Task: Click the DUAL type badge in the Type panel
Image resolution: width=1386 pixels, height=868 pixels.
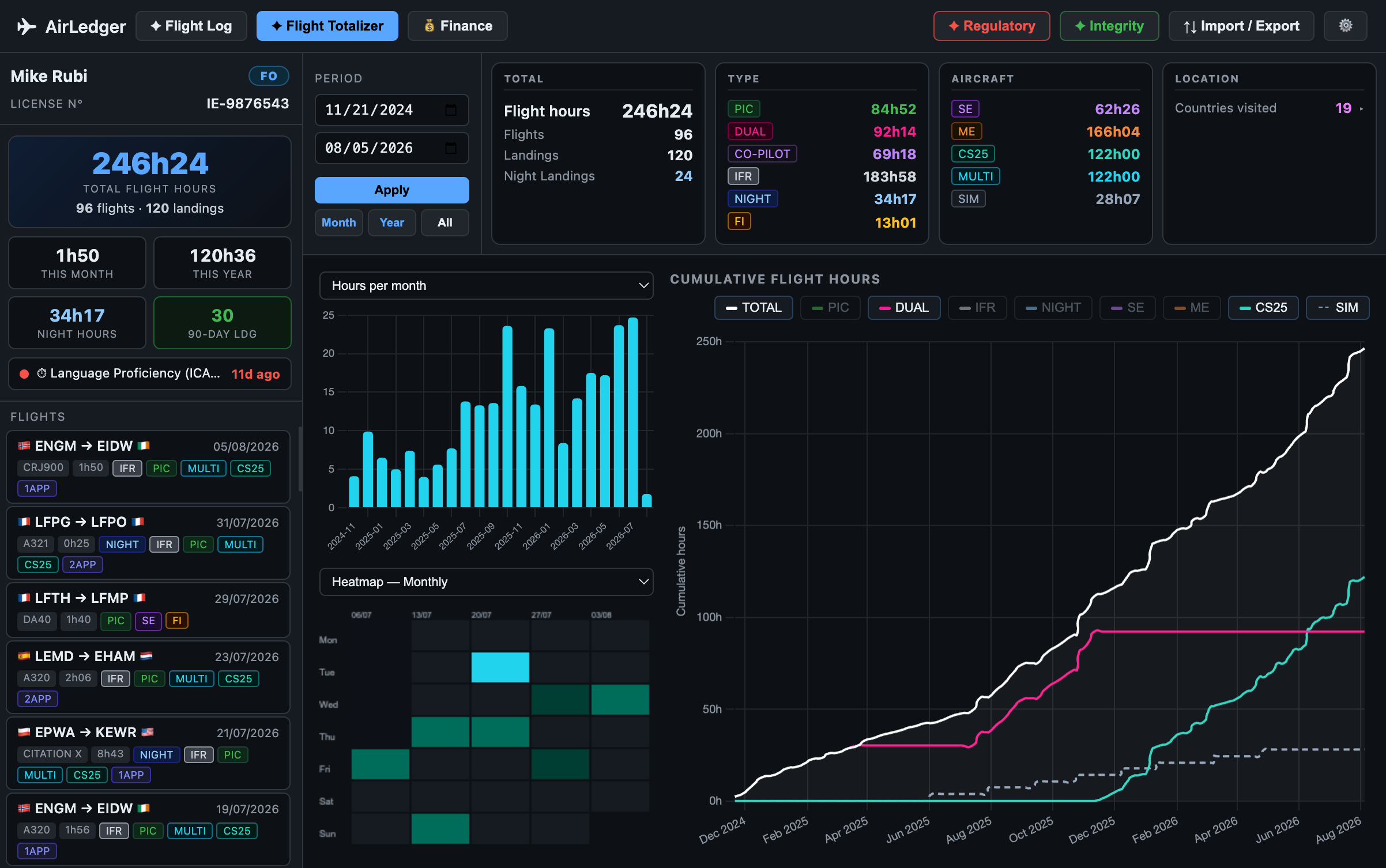Action: point(750,131)
